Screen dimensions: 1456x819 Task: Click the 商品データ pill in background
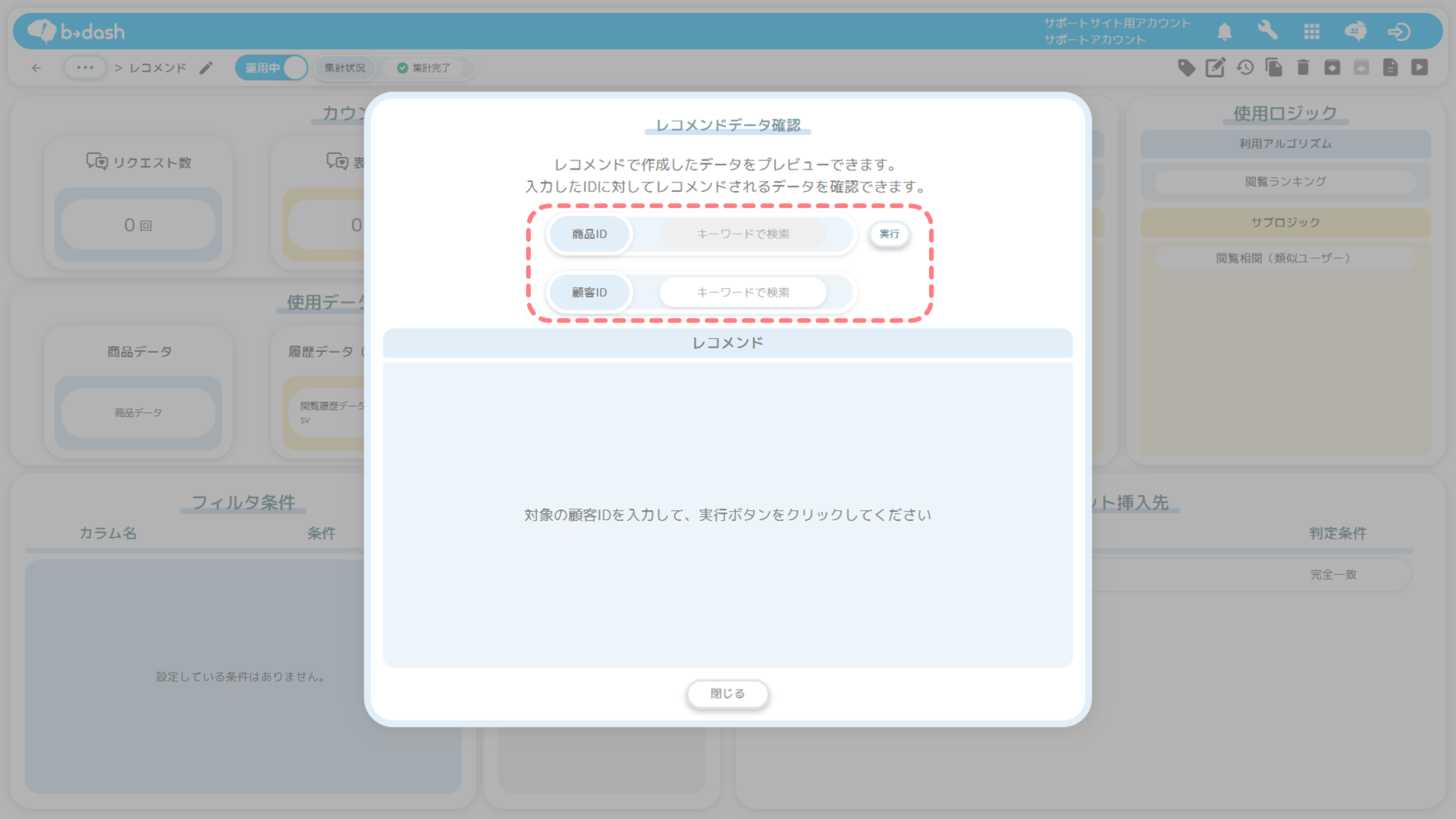138,413
